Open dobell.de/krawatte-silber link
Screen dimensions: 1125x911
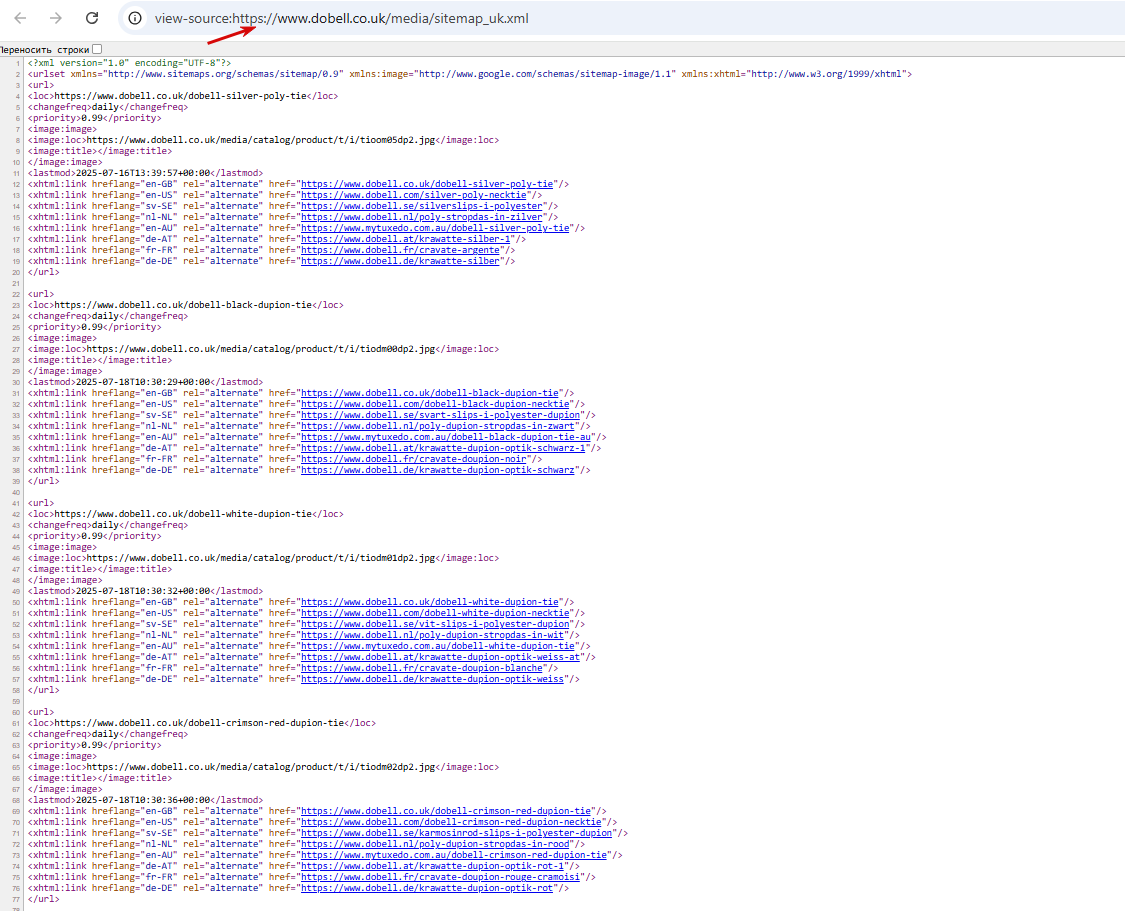(x=400, y=260)
